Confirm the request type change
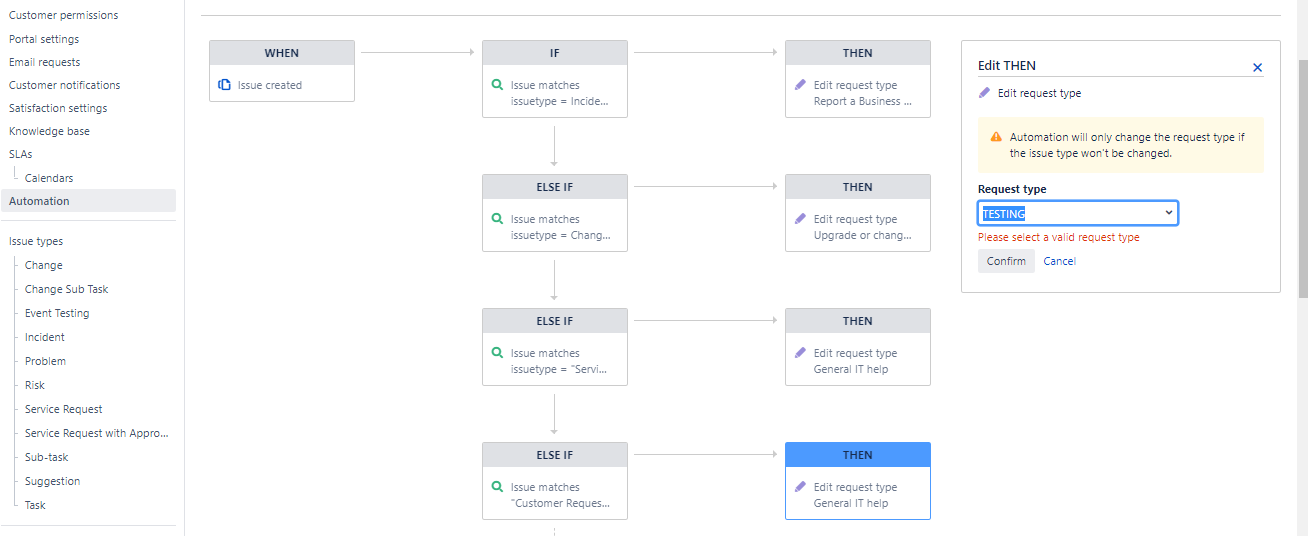Screen dimensions: 1308x536 [x=1006, y=261]
